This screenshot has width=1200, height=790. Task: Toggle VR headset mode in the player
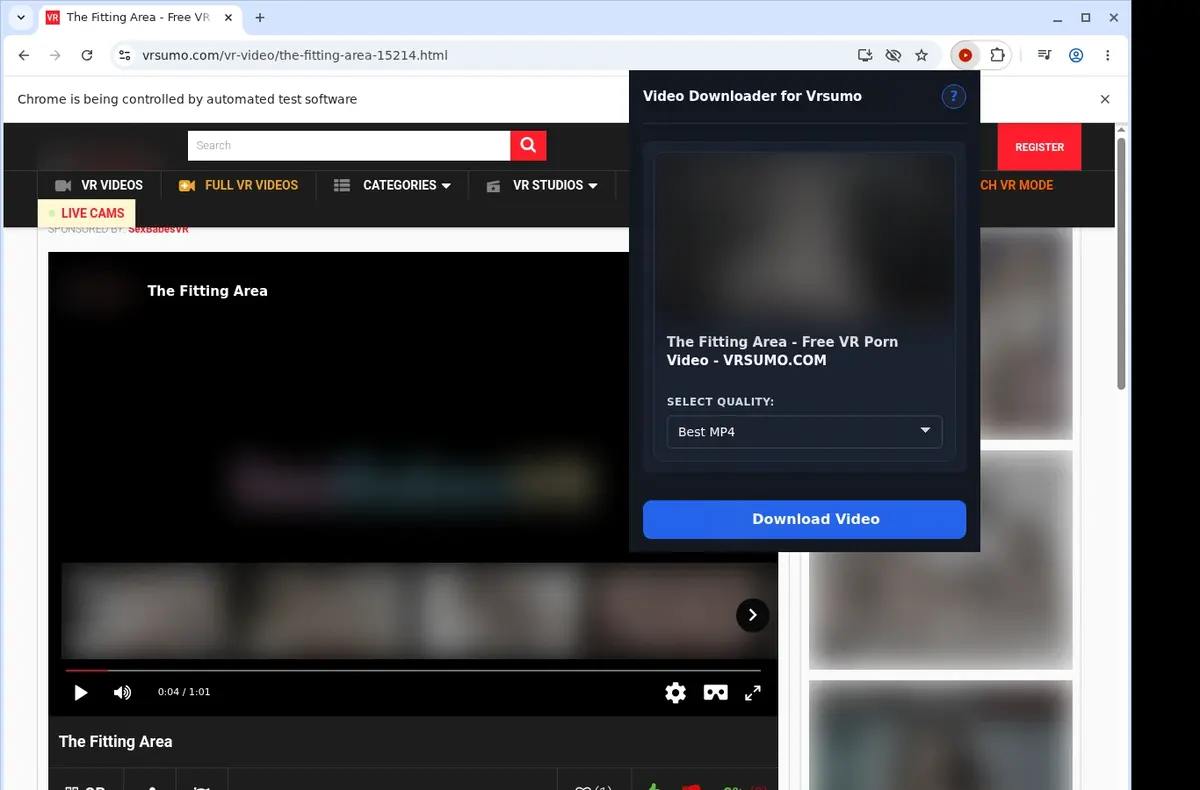715,692
